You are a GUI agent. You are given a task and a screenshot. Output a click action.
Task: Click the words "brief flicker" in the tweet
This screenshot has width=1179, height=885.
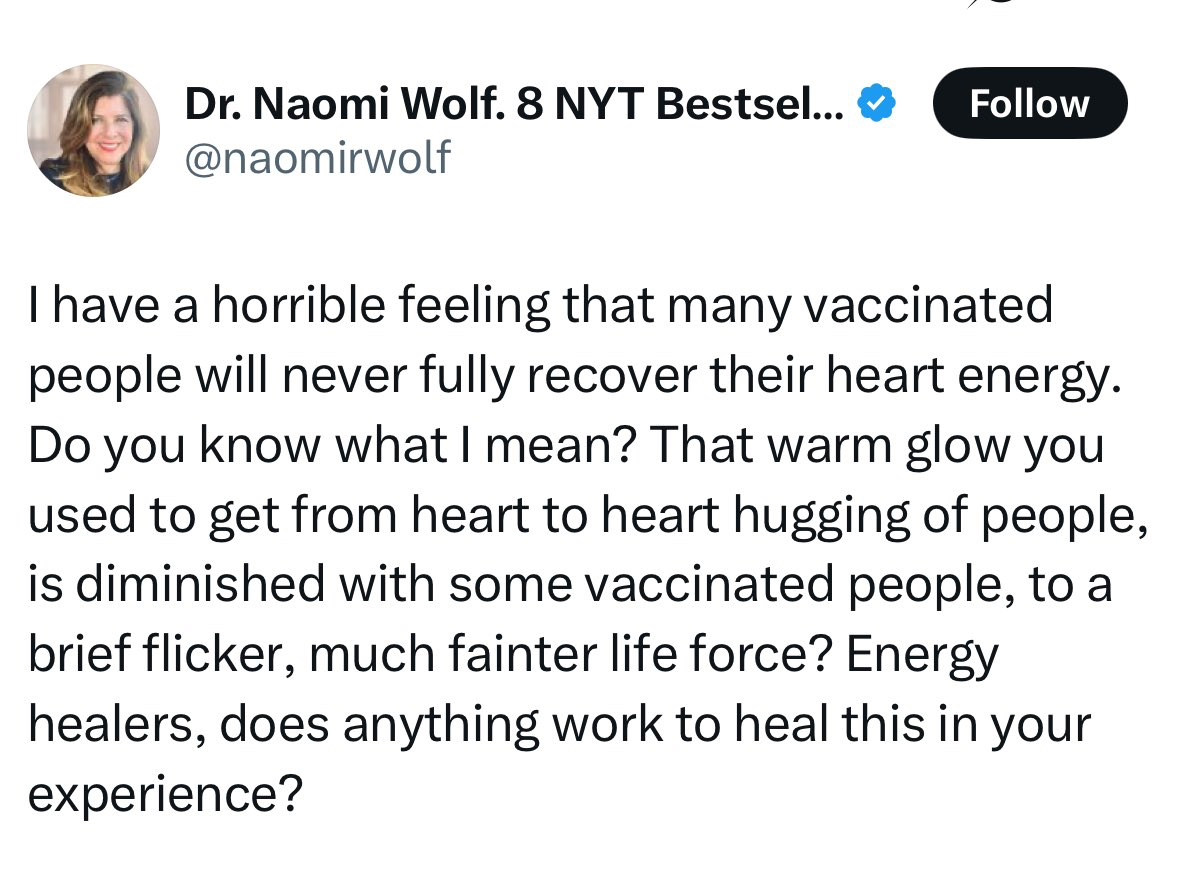coord(159,655)
